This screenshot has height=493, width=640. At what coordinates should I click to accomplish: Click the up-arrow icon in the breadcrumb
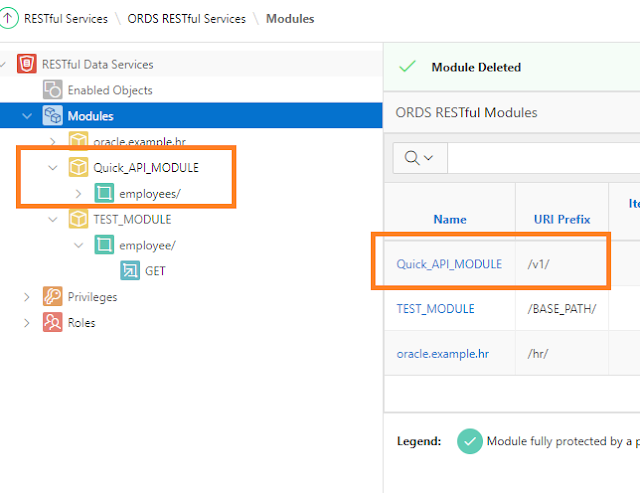tap(10, 18)
